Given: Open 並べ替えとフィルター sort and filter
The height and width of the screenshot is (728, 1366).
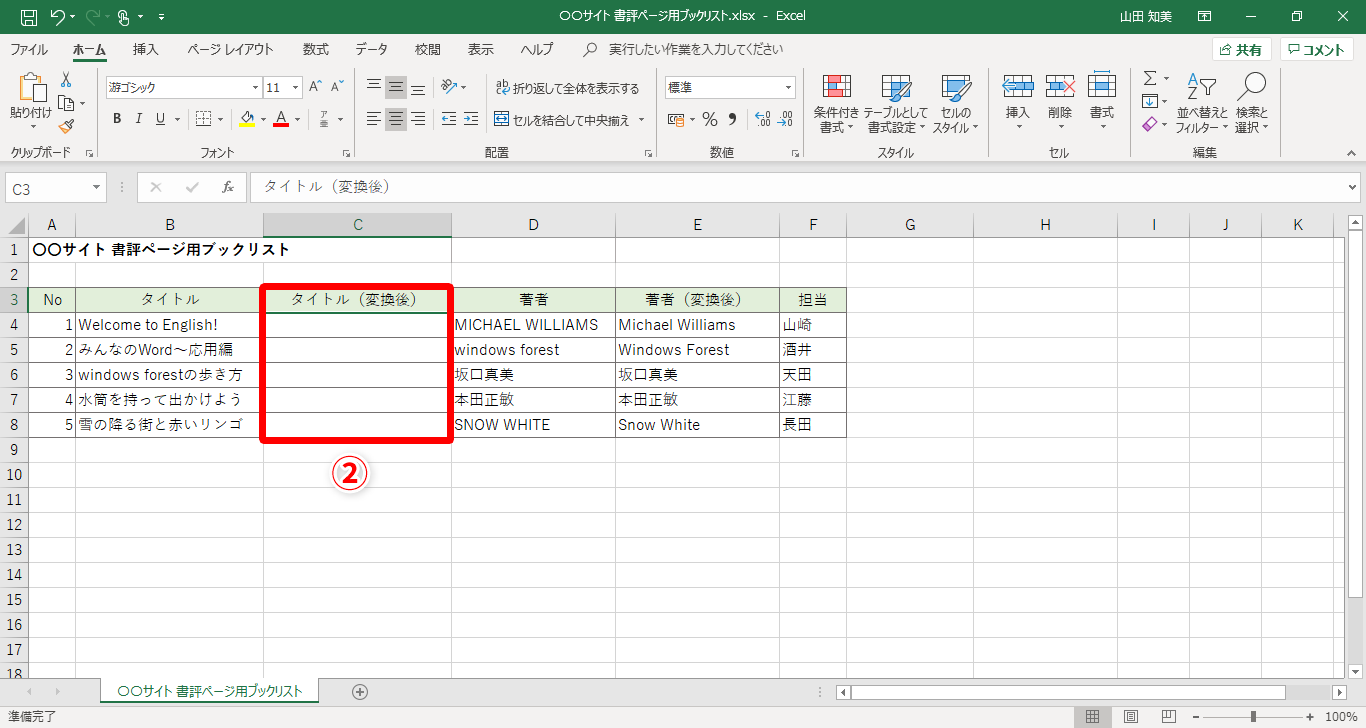Looking at the screenshot, I should click(x=1202, y=103).
